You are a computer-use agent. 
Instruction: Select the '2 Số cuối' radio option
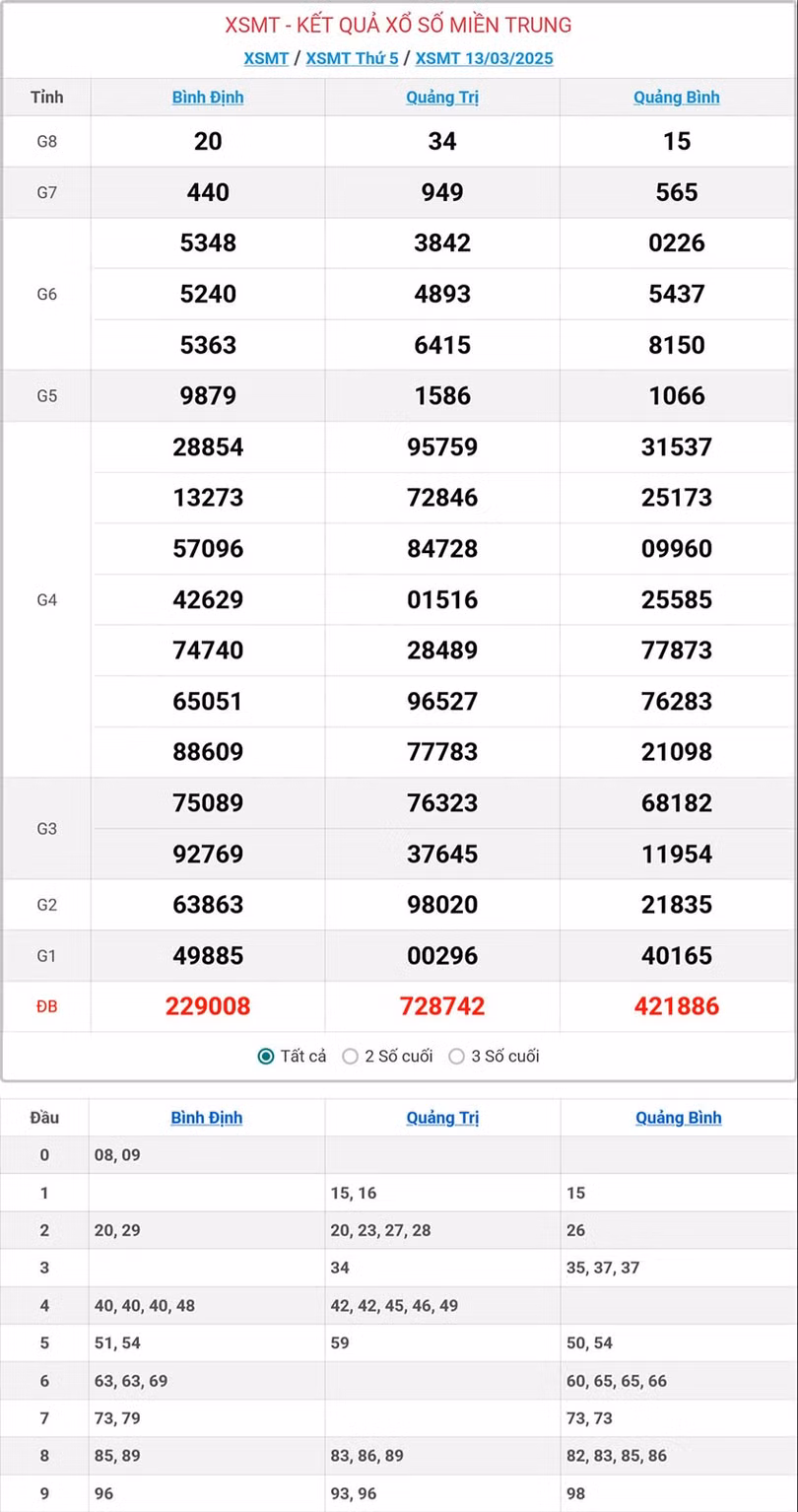[350, 1057]
